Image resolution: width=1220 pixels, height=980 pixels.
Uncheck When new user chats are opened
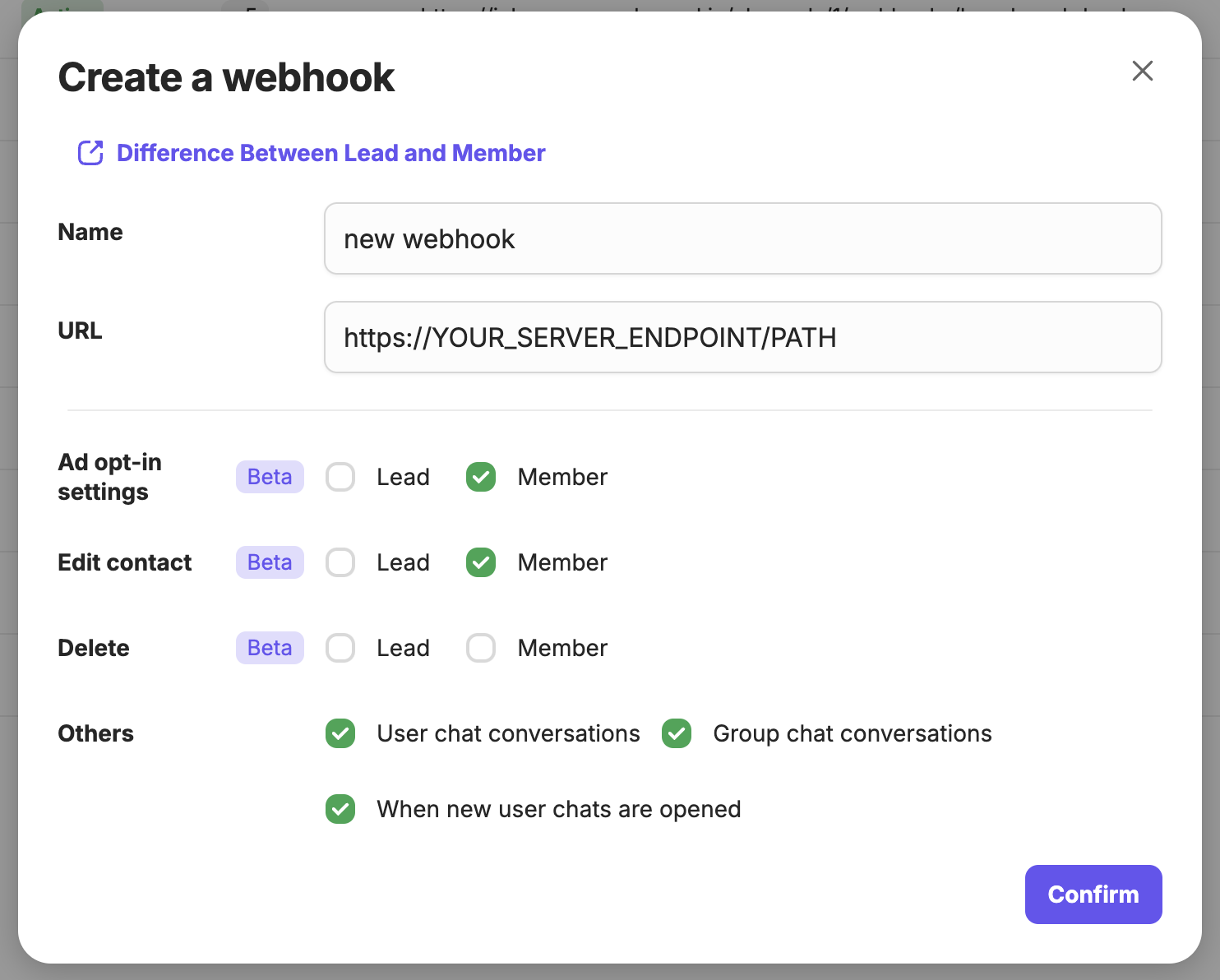click(340, 809)
